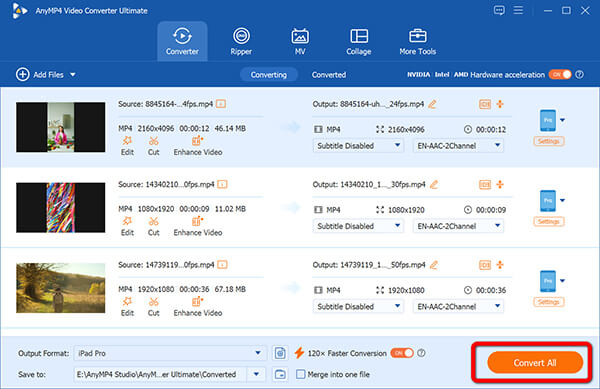Viewport: 600px width, 389px height.
Task: Click custom profile settings icon beside Output Format
Action: point(280,353)
